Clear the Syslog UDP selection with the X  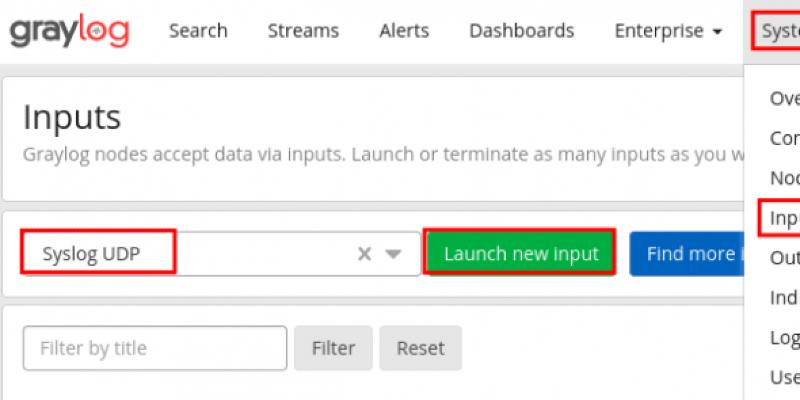[365, 254]
